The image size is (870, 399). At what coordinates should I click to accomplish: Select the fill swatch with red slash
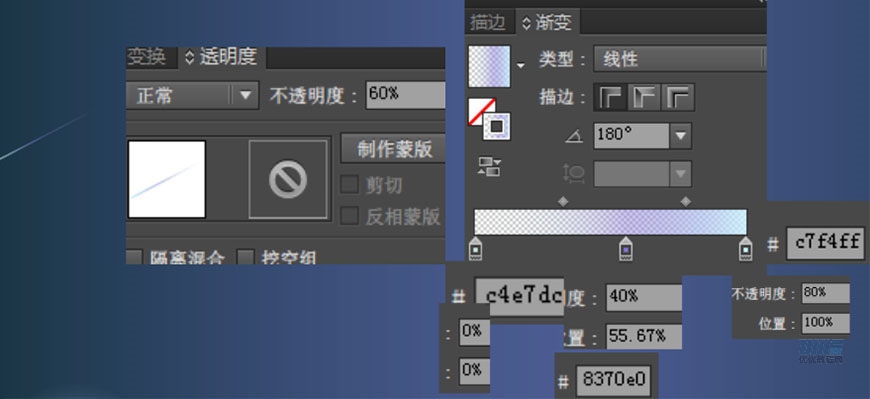click(478, 108)
